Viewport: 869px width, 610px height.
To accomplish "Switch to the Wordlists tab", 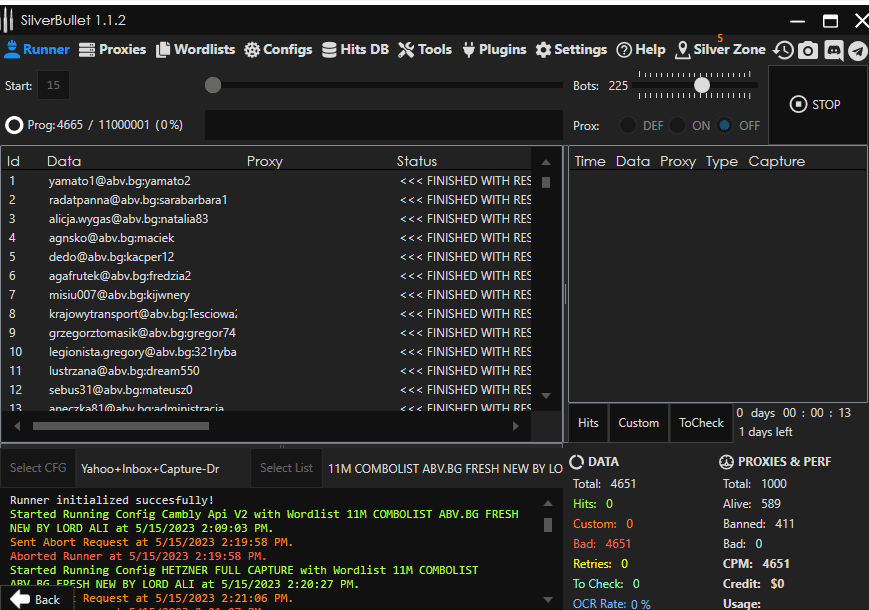I will 195,49.
